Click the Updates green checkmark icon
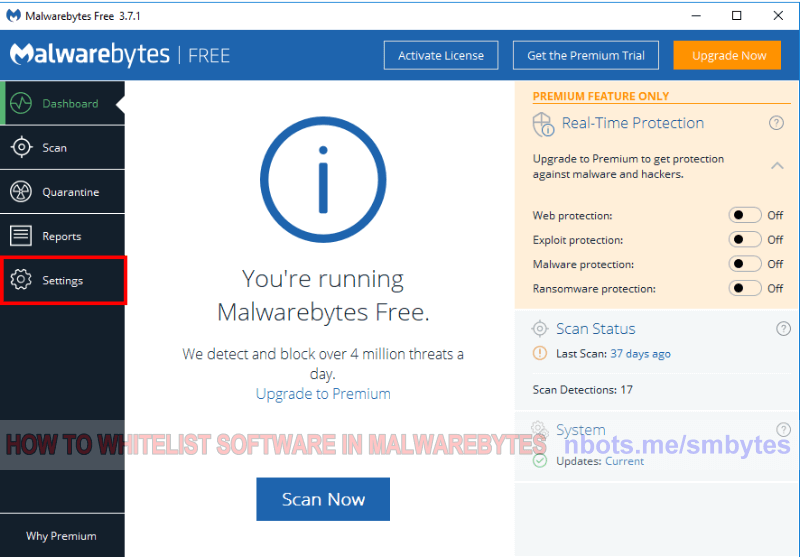This screenshot has width=800, height=557. point(539,461)
